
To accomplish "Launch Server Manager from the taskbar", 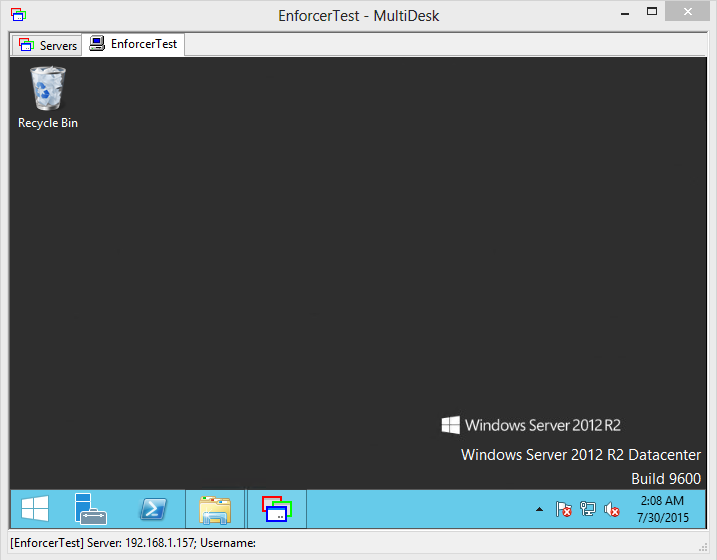I will [x=91, y=509].
